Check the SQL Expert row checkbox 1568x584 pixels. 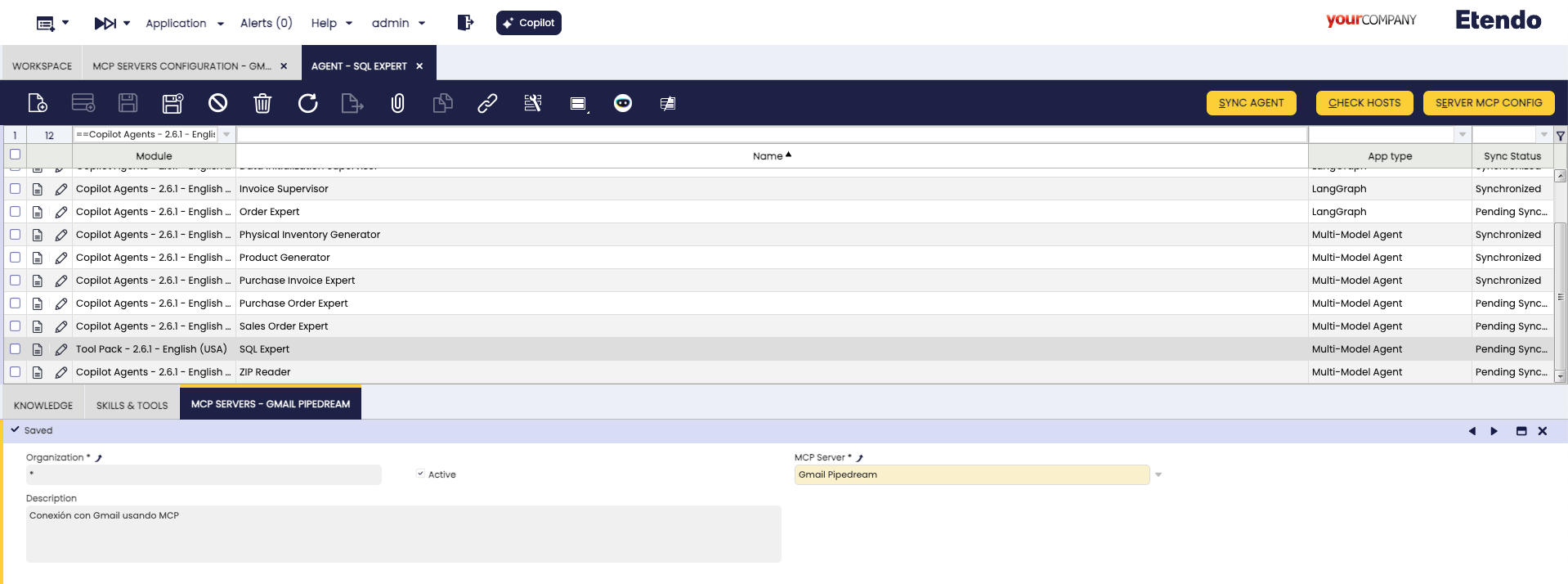coord(15,349)
